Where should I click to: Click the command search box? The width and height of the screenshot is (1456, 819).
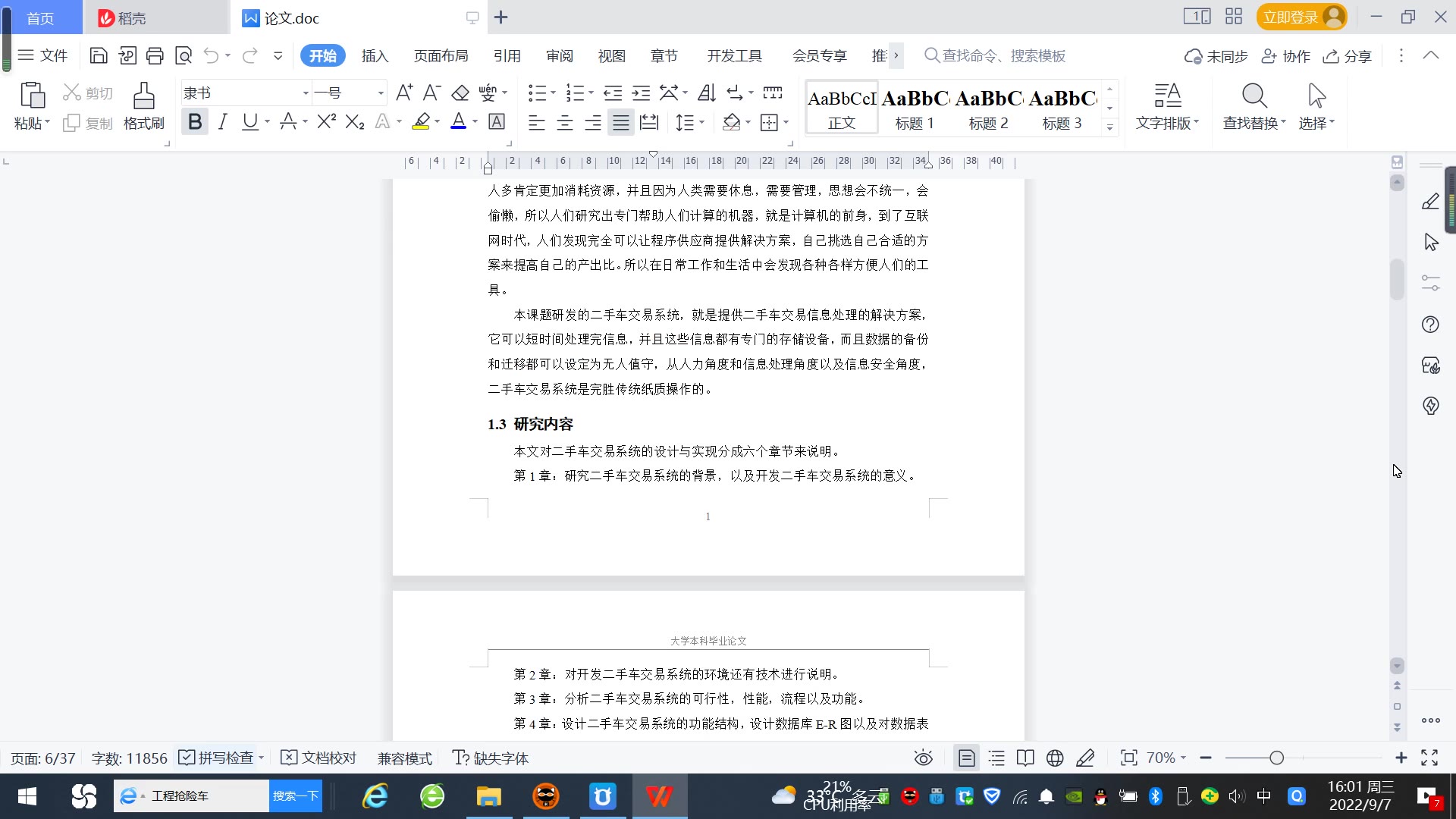(995, 55)
